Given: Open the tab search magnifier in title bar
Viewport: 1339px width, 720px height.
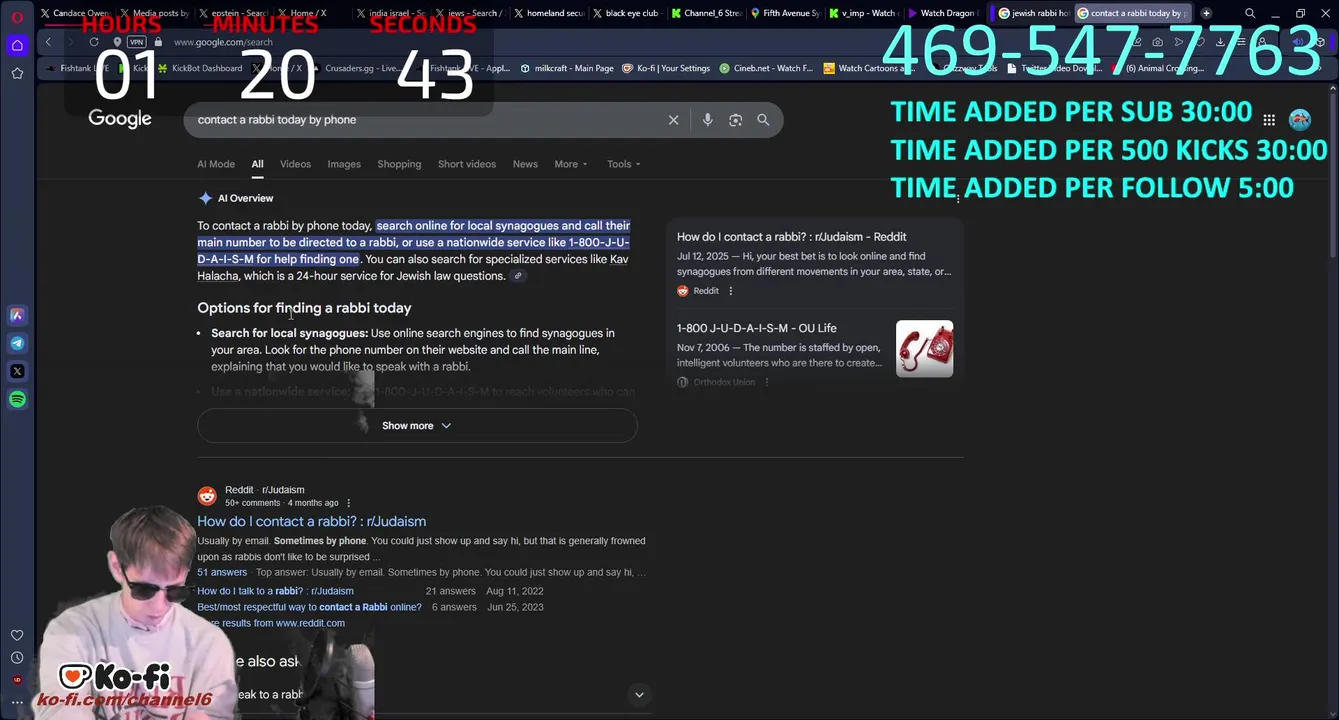Looking at the screenshot, I should [x=1250, y=14].
